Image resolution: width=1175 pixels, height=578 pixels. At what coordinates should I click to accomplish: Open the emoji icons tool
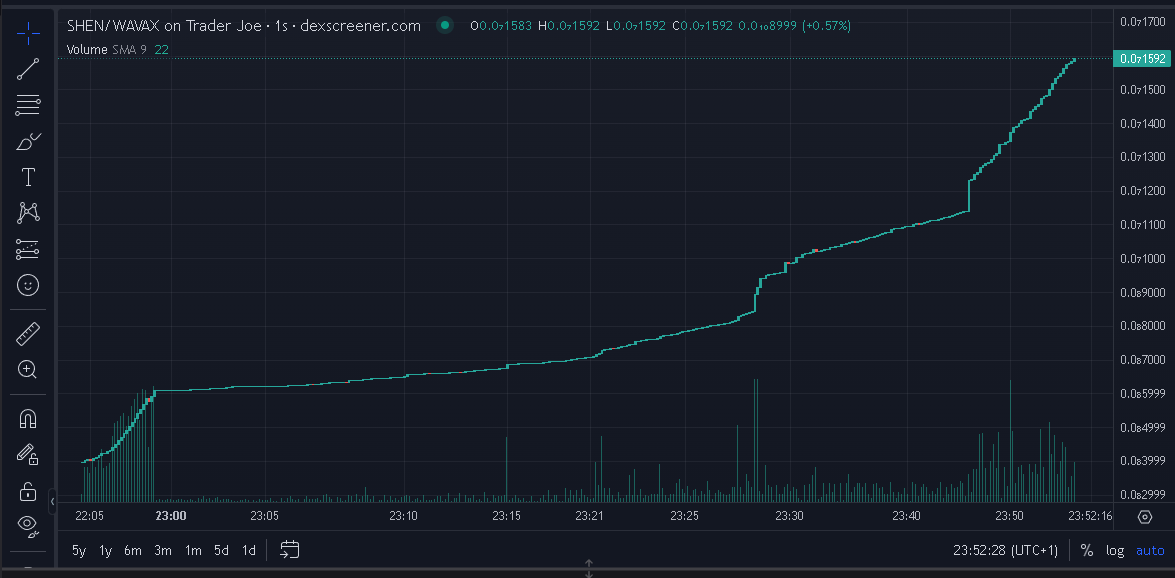[28, 285]
